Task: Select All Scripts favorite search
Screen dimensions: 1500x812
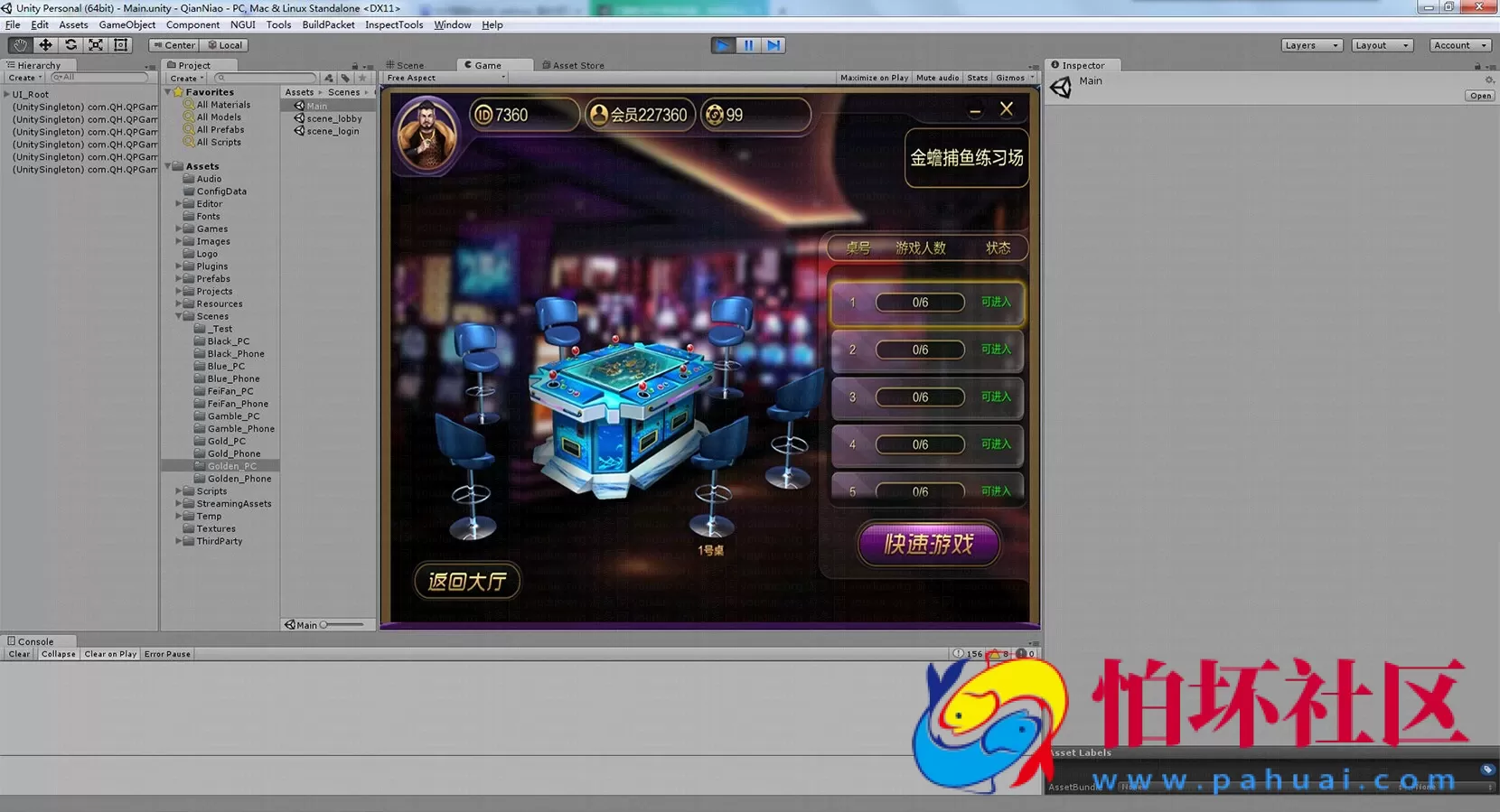Action: pos(212,143)
